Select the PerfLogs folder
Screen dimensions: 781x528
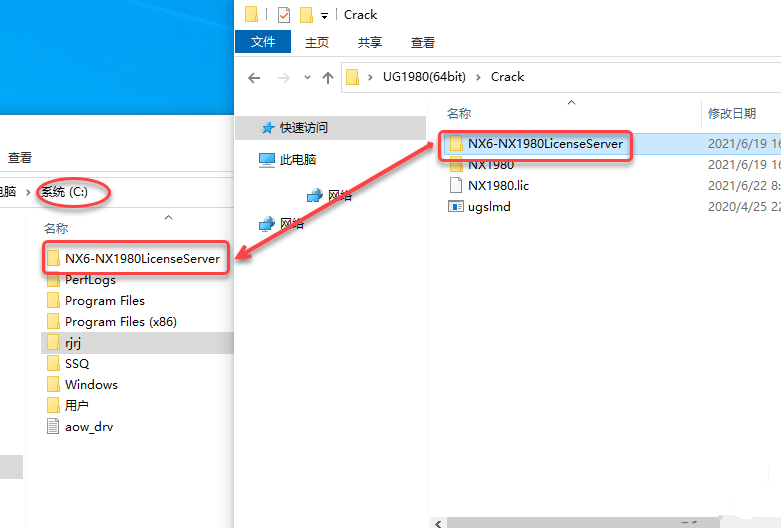point(90,280)
